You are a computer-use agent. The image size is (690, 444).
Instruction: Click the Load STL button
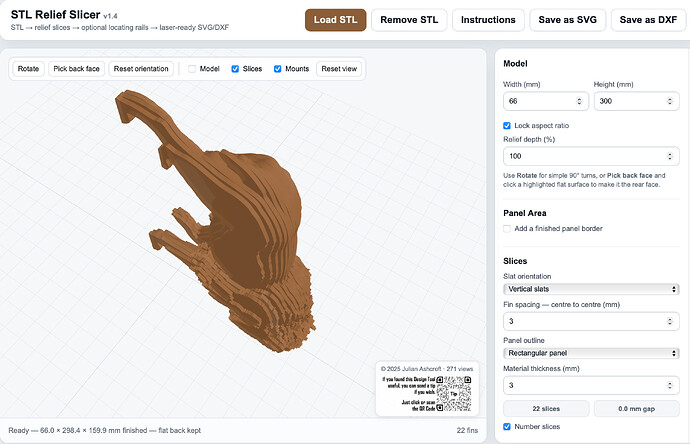click(x=335, y=20)
